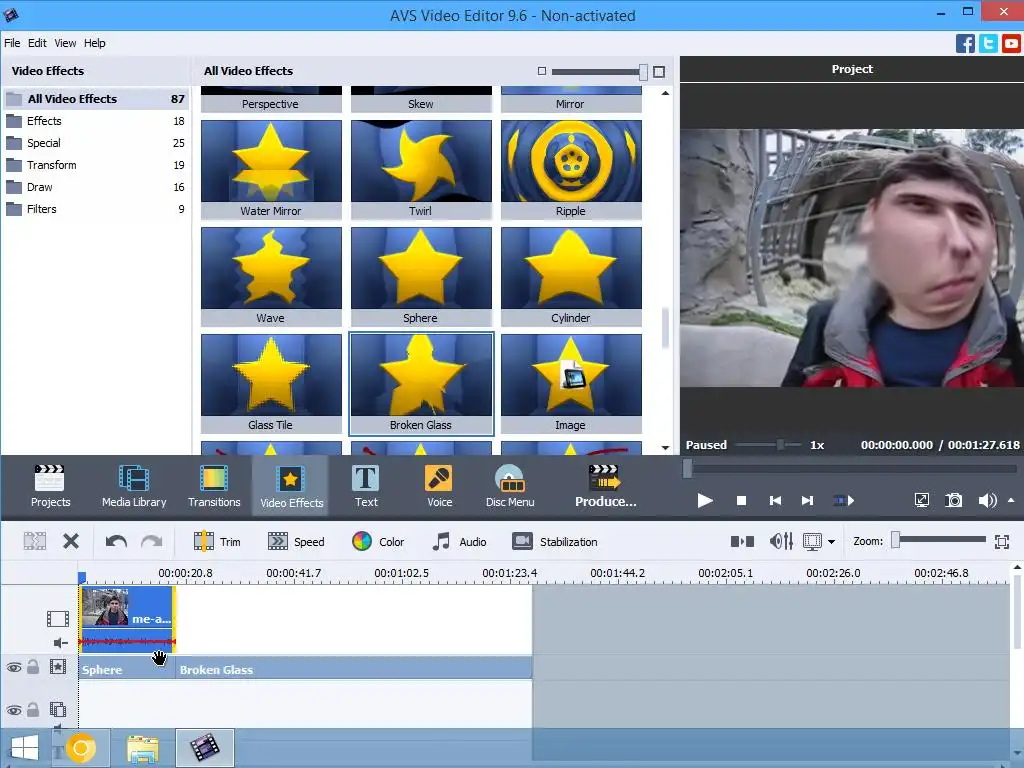Click the delete X icon in timeline toolbar

(x=71, y=541)
